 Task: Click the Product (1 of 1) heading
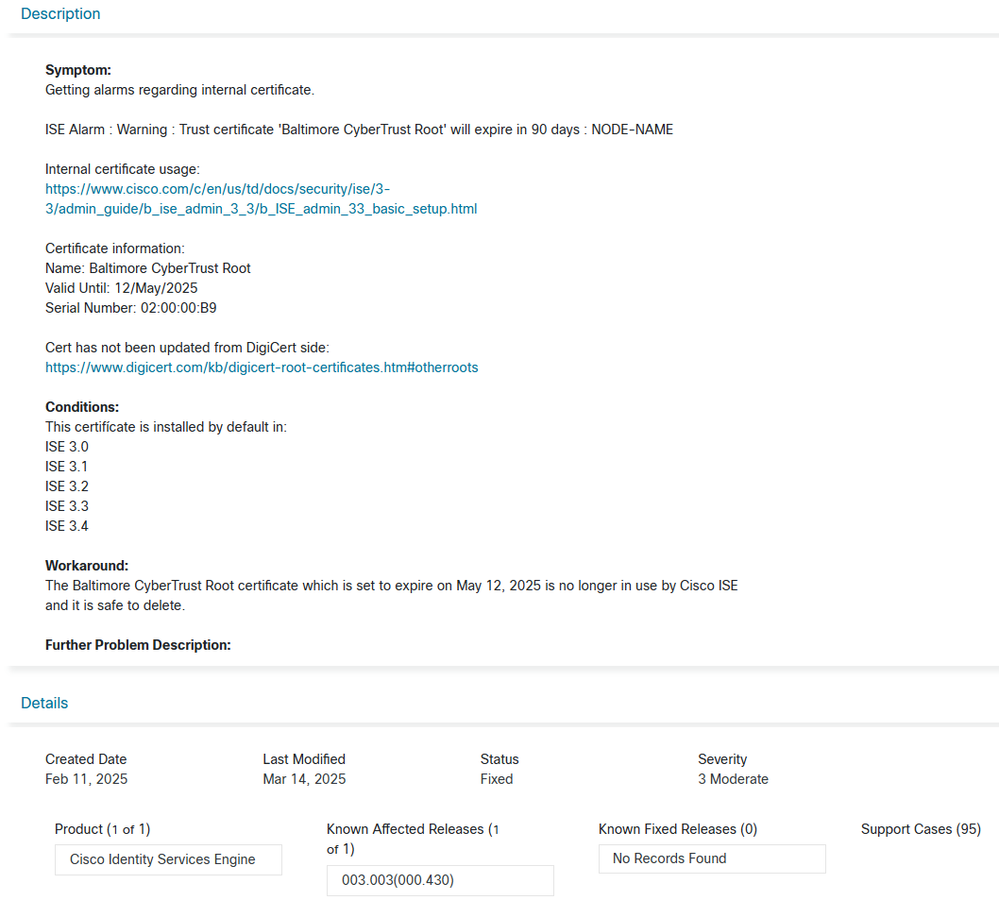click(x=103, y=829)
